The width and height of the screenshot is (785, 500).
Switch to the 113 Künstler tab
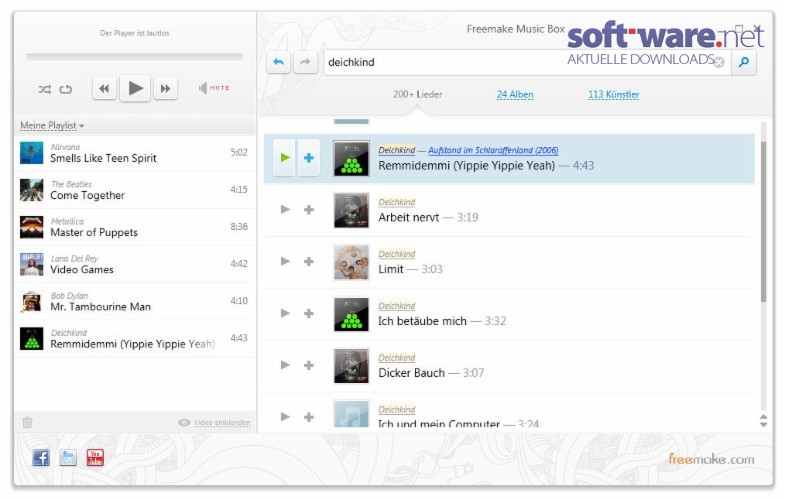[x=613, y=94]
